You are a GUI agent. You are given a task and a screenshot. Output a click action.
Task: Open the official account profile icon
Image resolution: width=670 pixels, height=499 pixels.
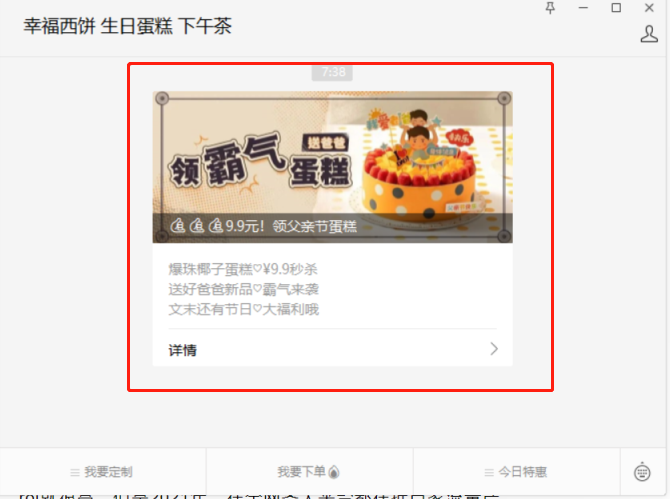click(649, 34)
